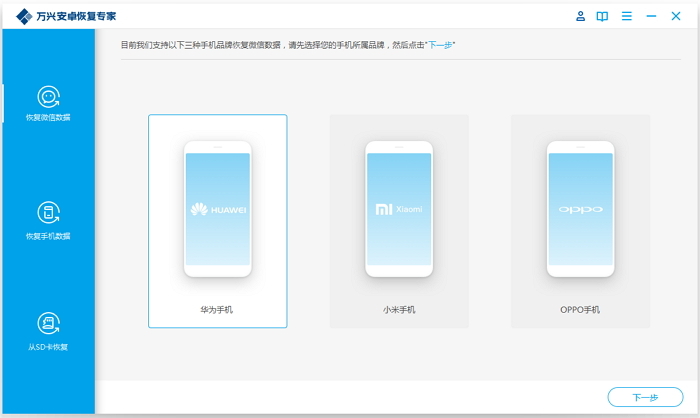Click the 下一步 button
This screenshot has height=418, width=700.
click(x=645, y=397)
